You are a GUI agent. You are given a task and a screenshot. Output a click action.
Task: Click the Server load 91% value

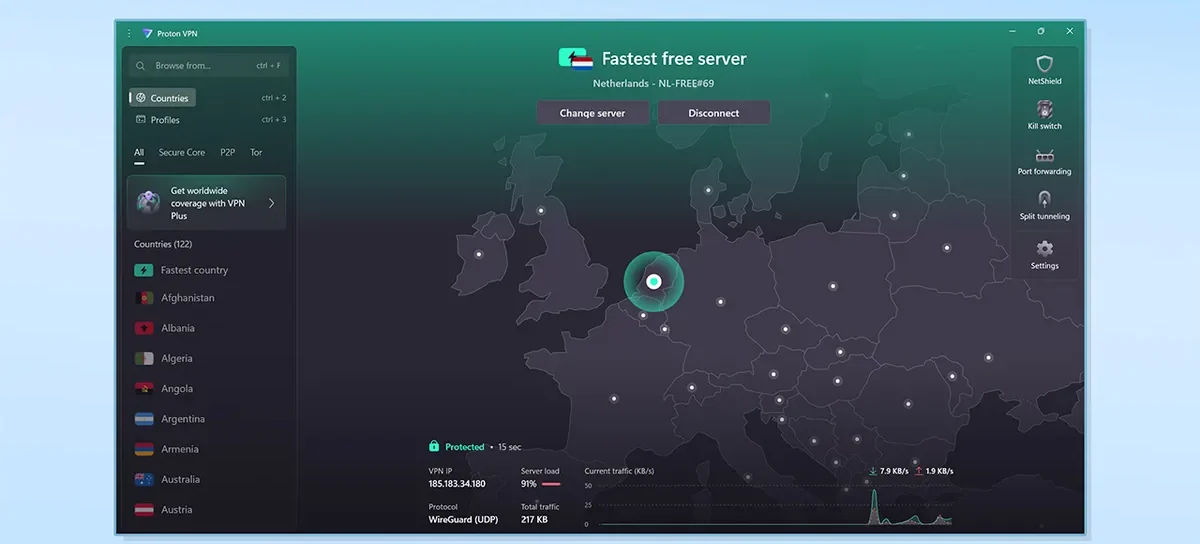click(x=529, y=484)
